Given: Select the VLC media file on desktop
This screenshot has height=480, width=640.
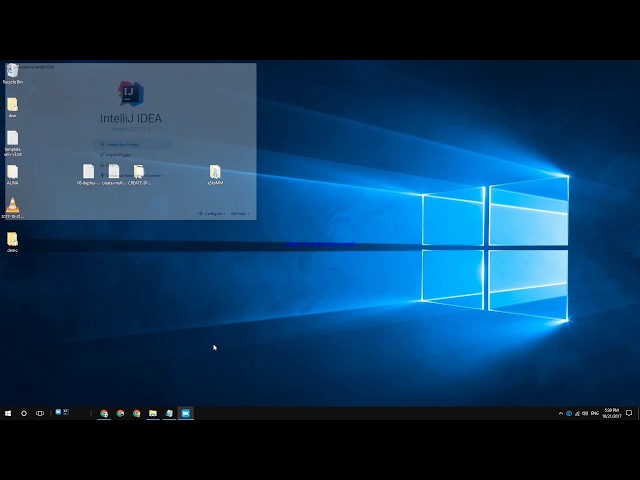Looking at the screenshot, I should click(12, 206).
